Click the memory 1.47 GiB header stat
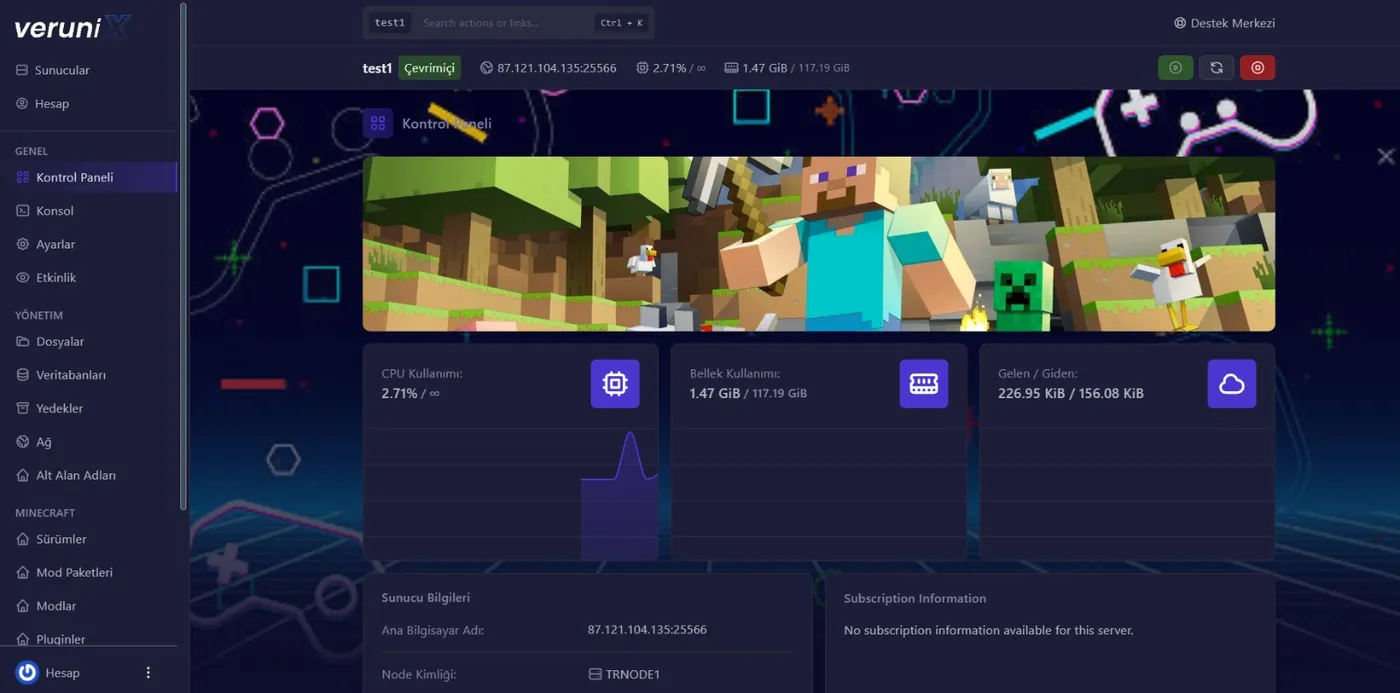The height and width of the screenshot is (693, 1400). click(x=787, y=68)
